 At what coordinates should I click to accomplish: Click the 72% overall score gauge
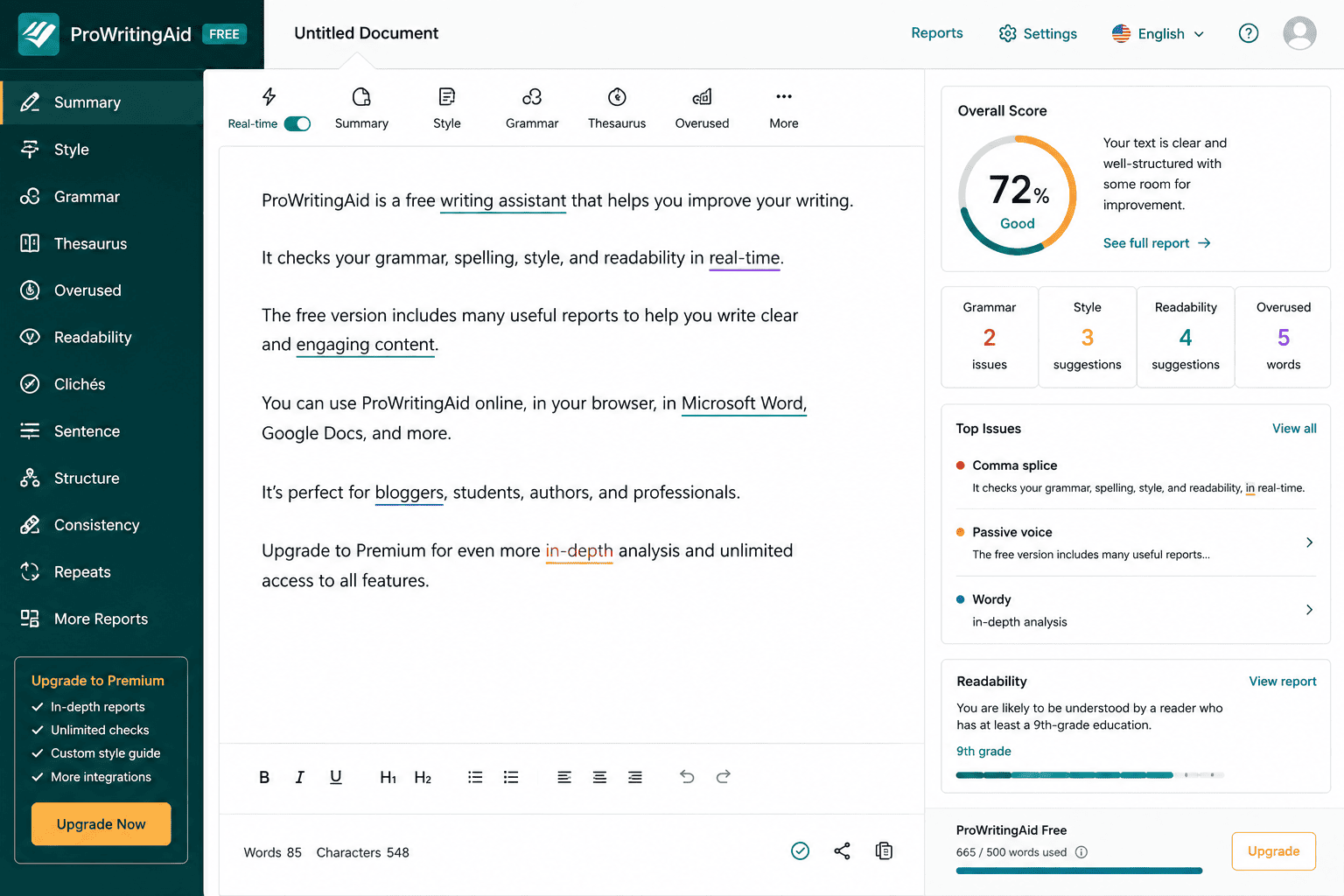coord(1018,195)
